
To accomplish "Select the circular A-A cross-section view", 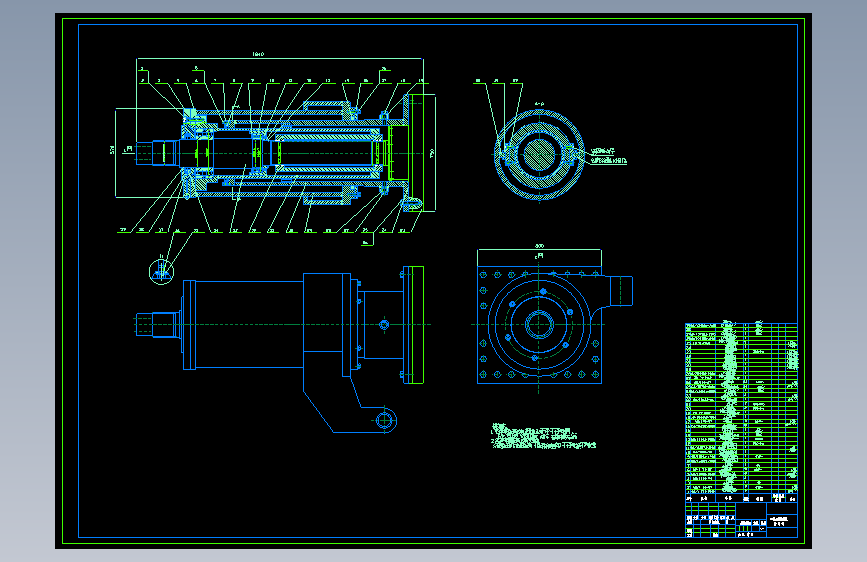I will pos(539,155).
